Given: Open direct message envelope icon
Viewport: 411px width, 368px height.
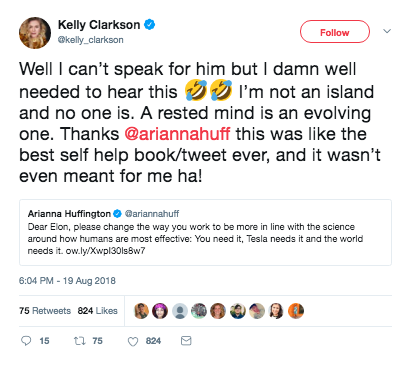Looking at the screenshot, I should coord(186,341).
